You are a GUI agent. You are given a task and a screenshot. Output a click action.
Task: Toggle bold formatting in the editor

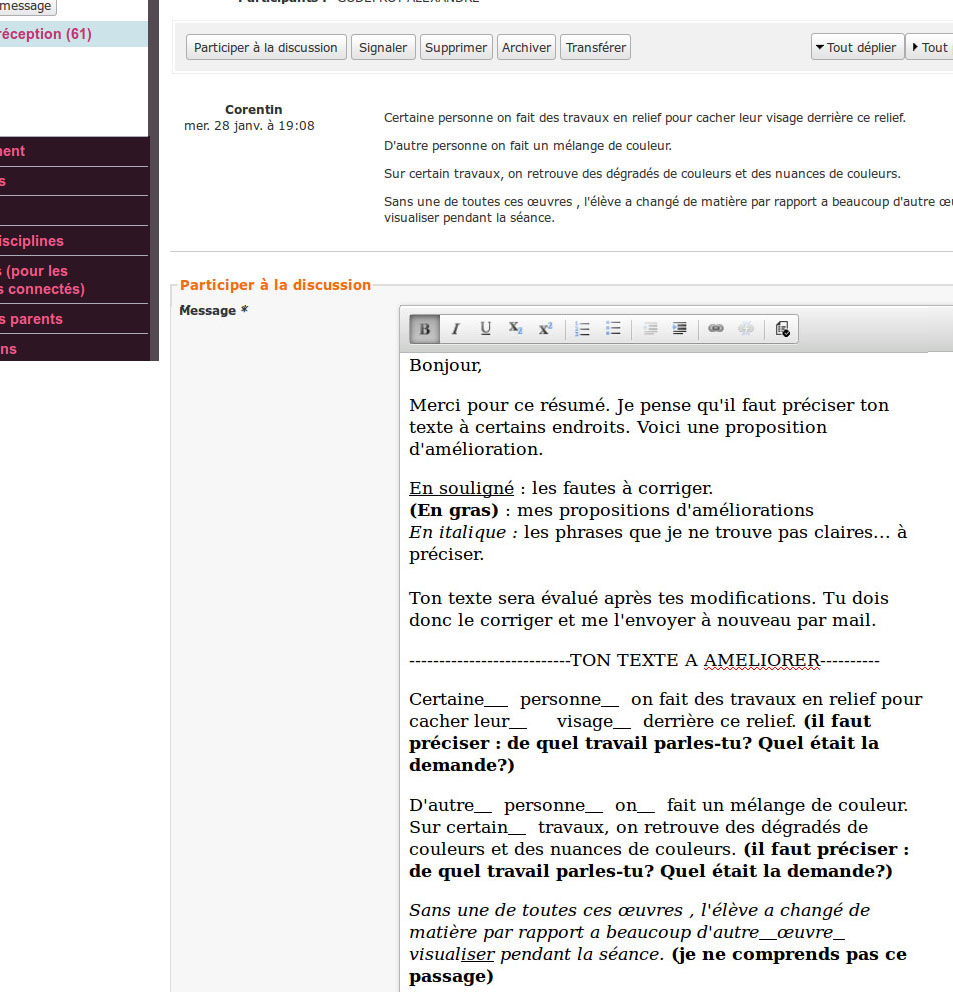[425, 329]
